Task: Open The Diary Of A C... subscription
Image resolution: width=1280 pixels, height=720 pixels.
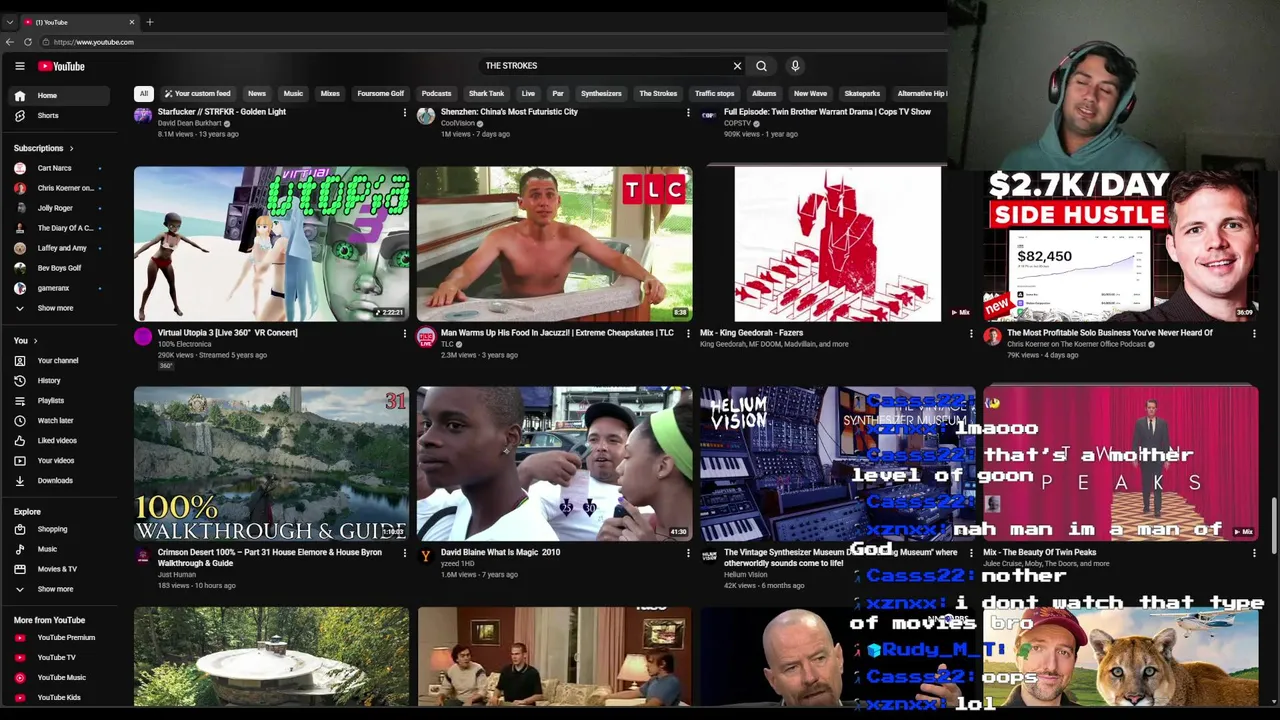Action: (60, 228)
